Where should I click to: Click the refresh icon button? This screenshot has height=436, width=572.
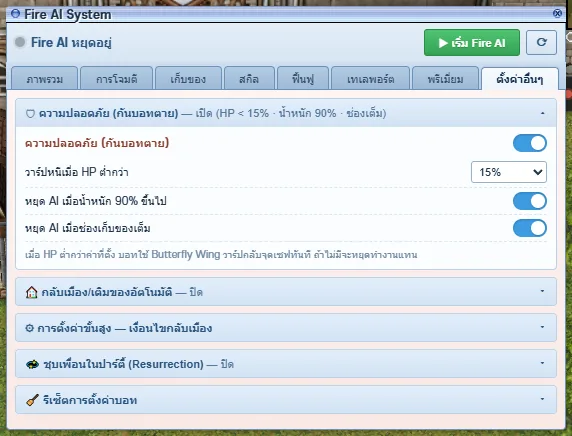541,42
